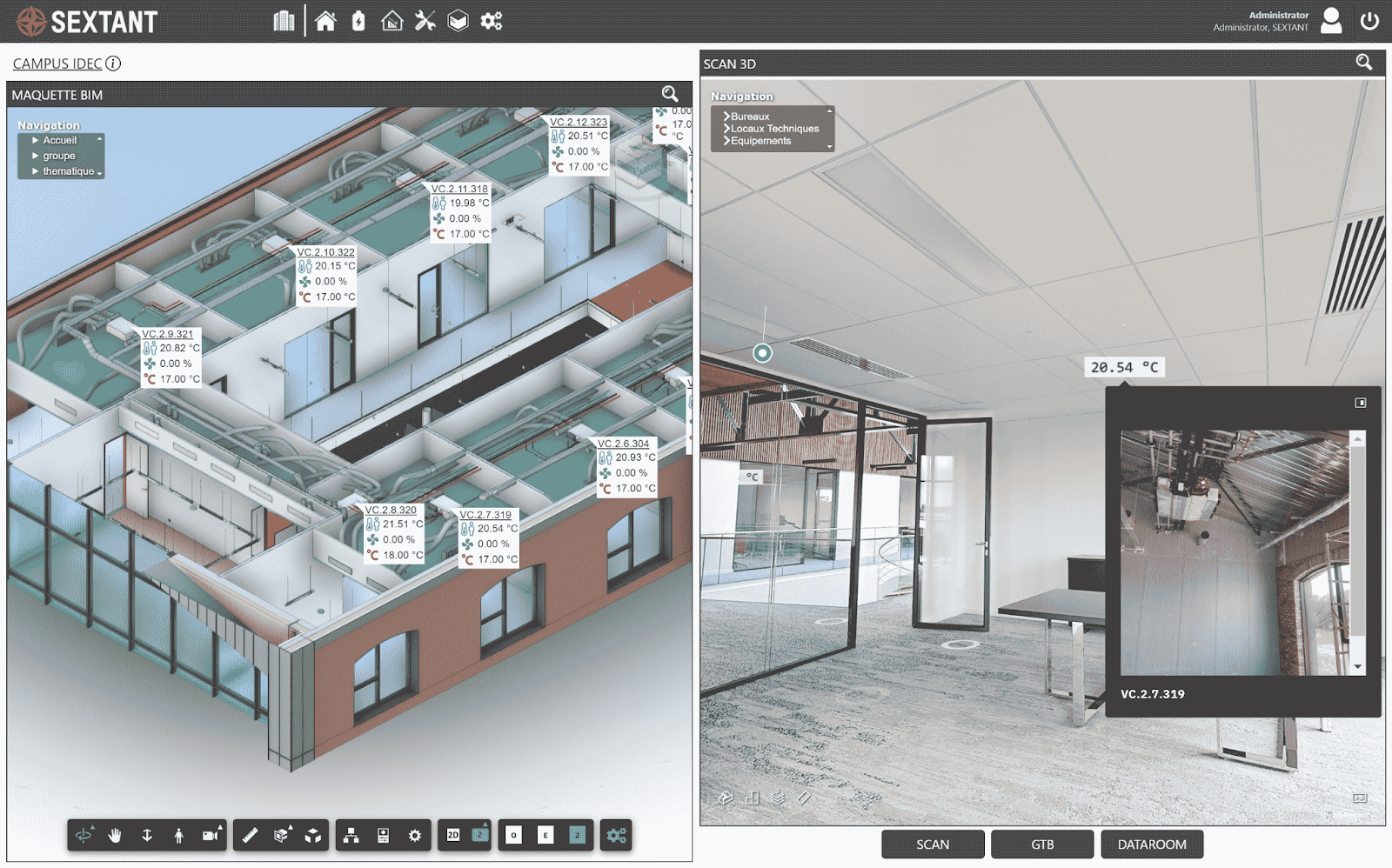Select the pan hand tool
1392x868 pixels.
pos(115,835)
